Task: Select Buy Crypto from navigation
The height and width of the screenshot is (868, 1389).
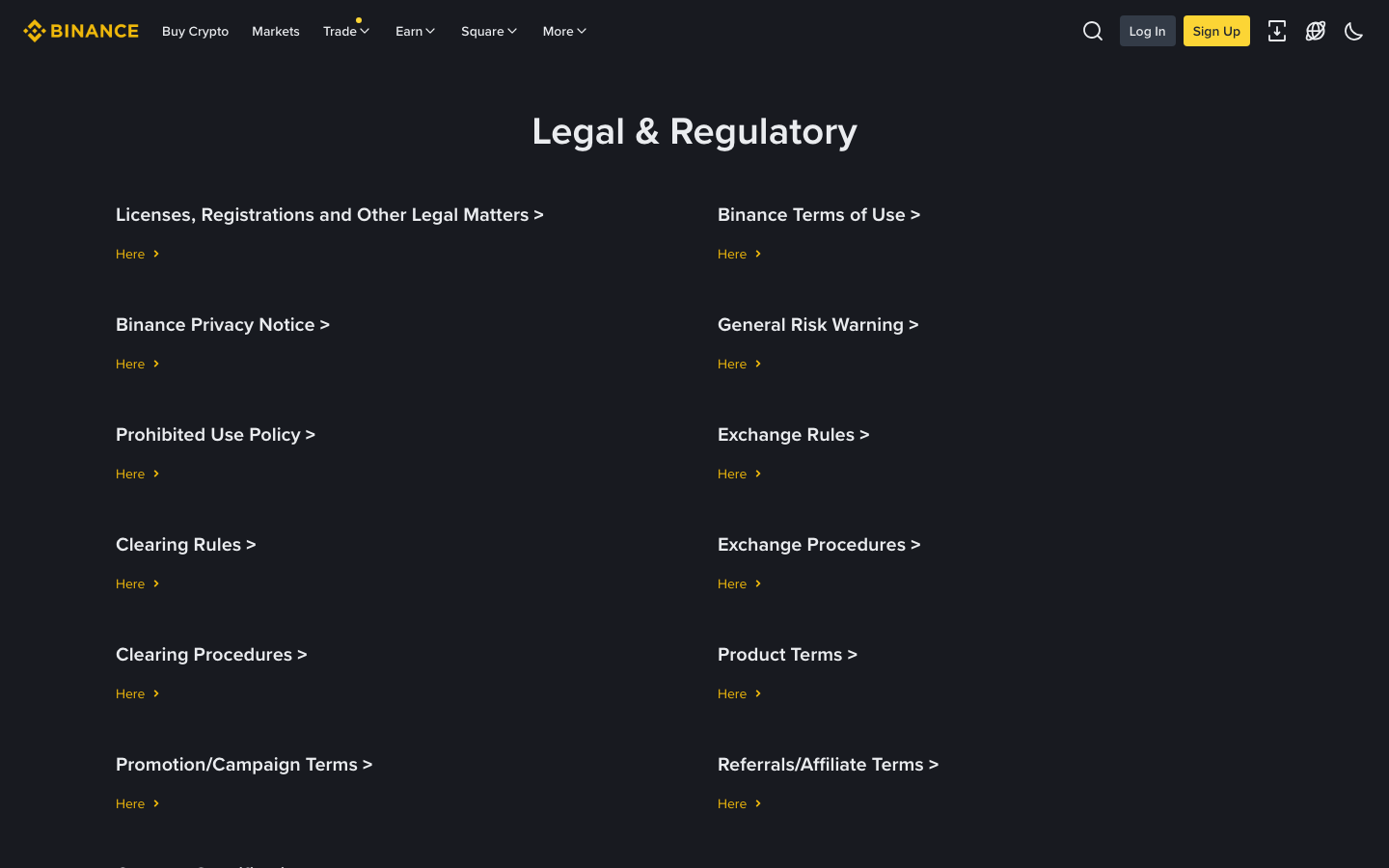Action: click(x=195, y=31)
